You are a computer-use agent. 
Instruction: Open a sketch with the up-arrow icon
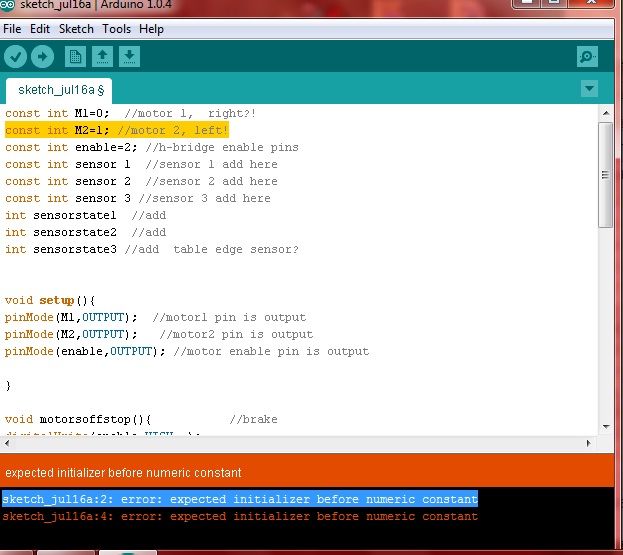pos(103,57)
